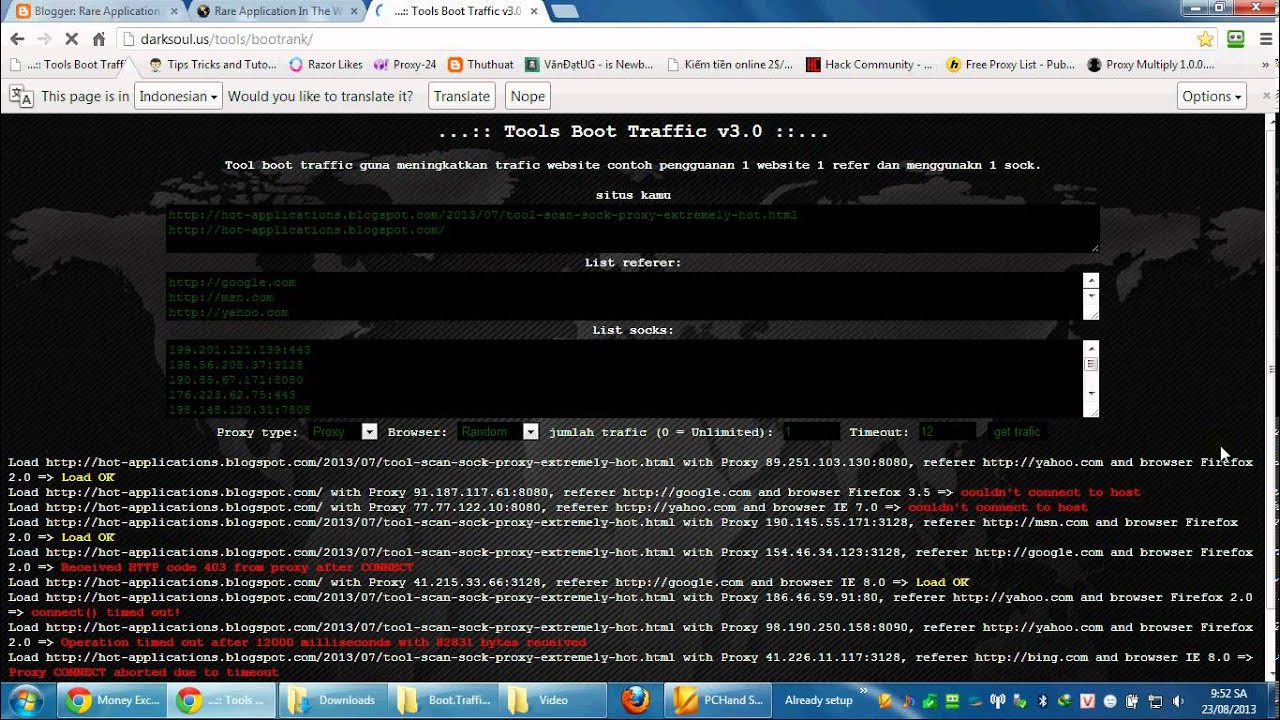
Task: Open translate Options dropdown
Action: [x=1212, y=96]
